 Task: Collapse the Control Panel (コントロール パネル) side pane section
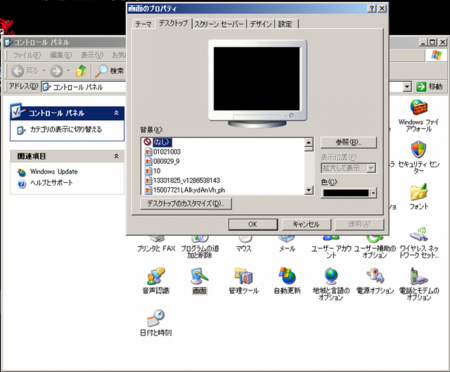[116, 113]
